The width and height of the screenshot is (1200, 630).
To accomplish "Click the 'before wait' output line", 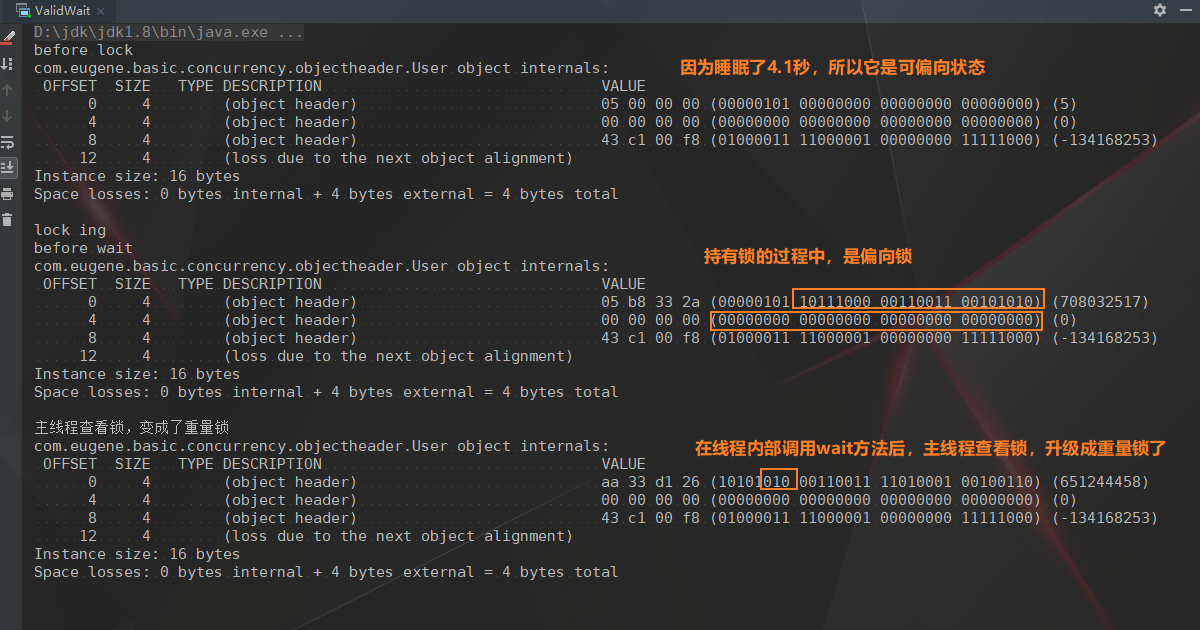I will [83, 248].
